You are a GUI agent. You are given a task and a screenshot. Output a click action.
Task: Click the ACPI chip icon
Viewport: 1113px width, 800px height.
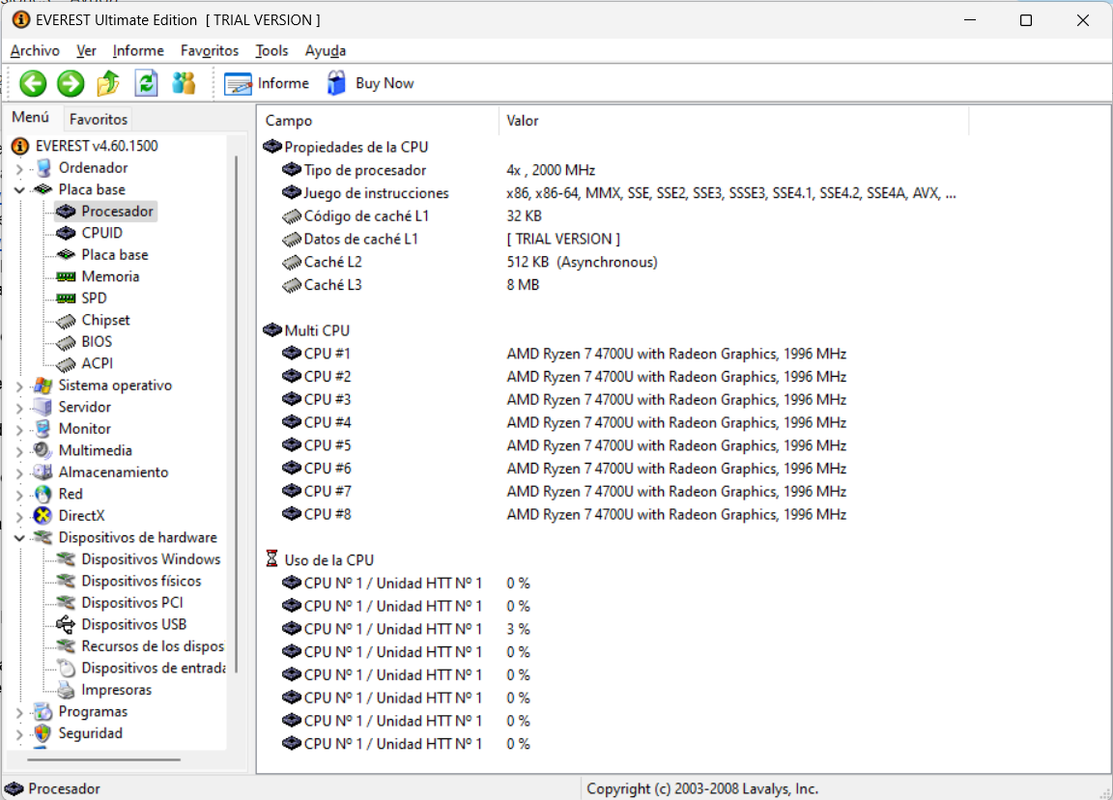pos(66,364)
